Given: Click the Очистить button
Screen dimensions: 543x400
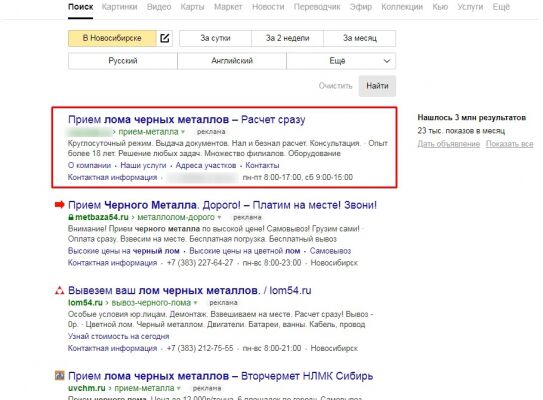Looking at the screenshot, I should (335, 86).
